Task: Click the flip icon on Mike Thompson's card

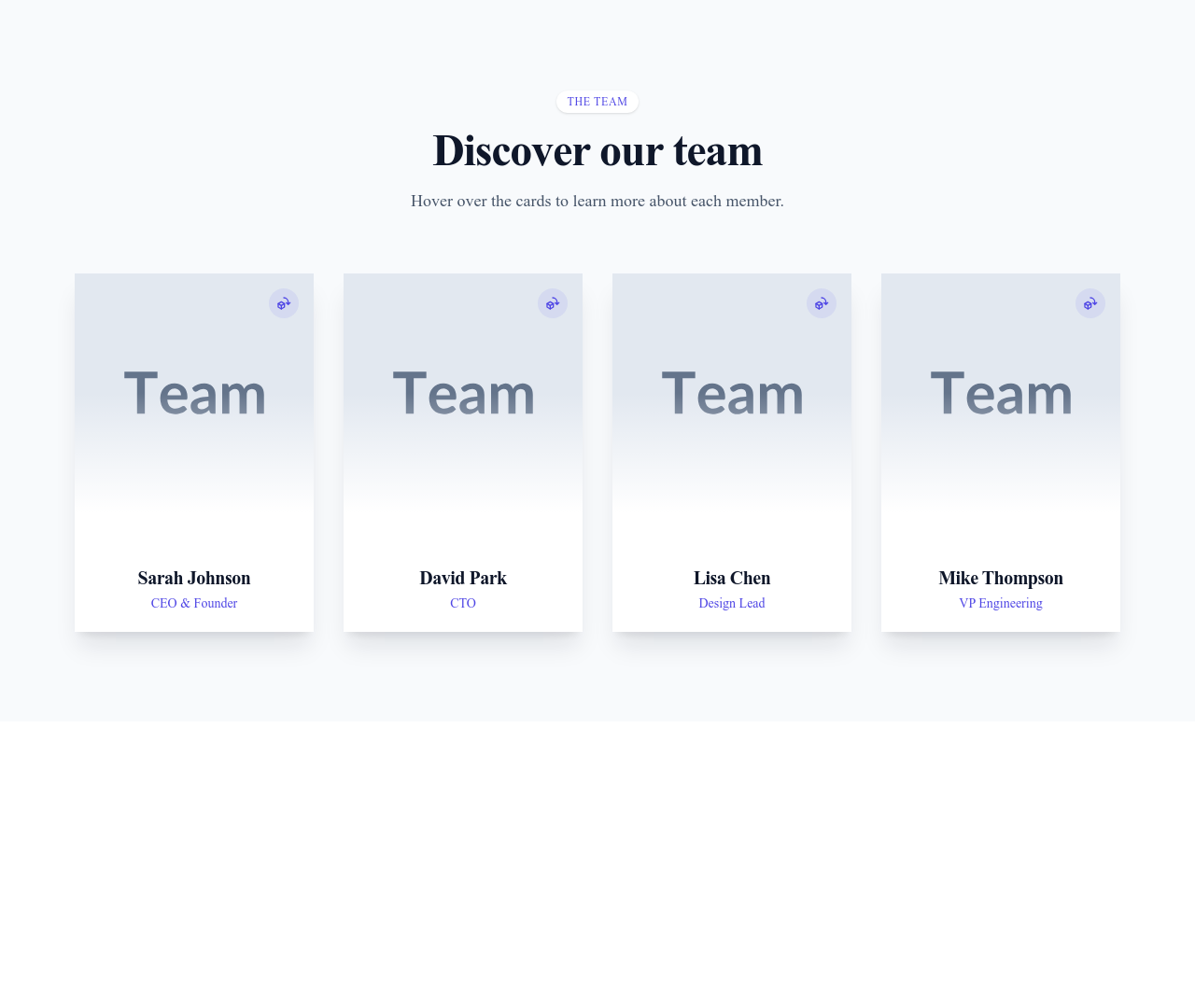Action: coord(1090,303)
